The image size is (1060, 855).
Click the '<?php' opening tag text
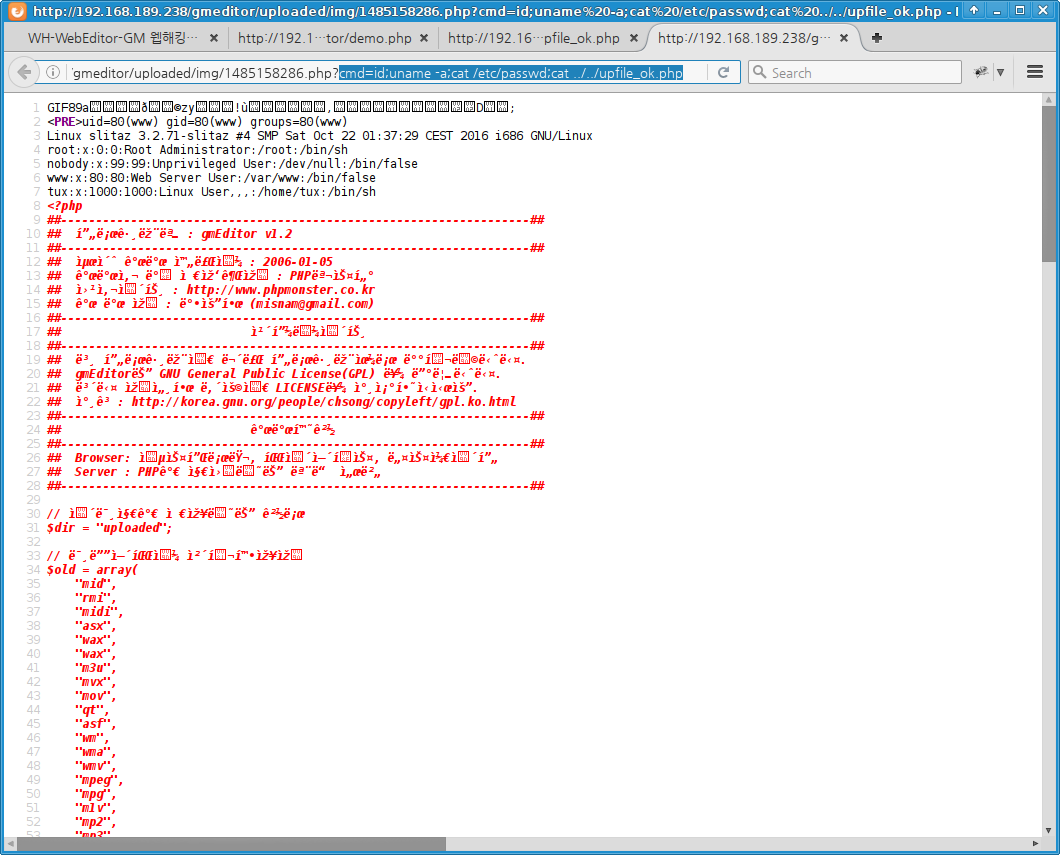point(65,205)
